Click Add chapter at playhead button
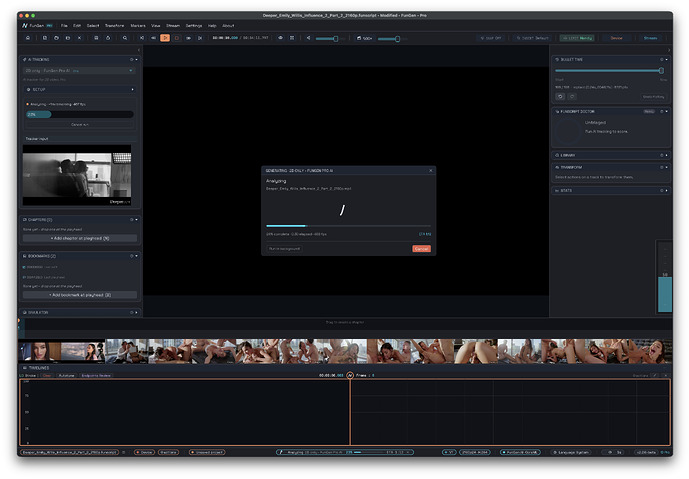The image size is (689, 479). pyautogui.click(x=80, y=238)
